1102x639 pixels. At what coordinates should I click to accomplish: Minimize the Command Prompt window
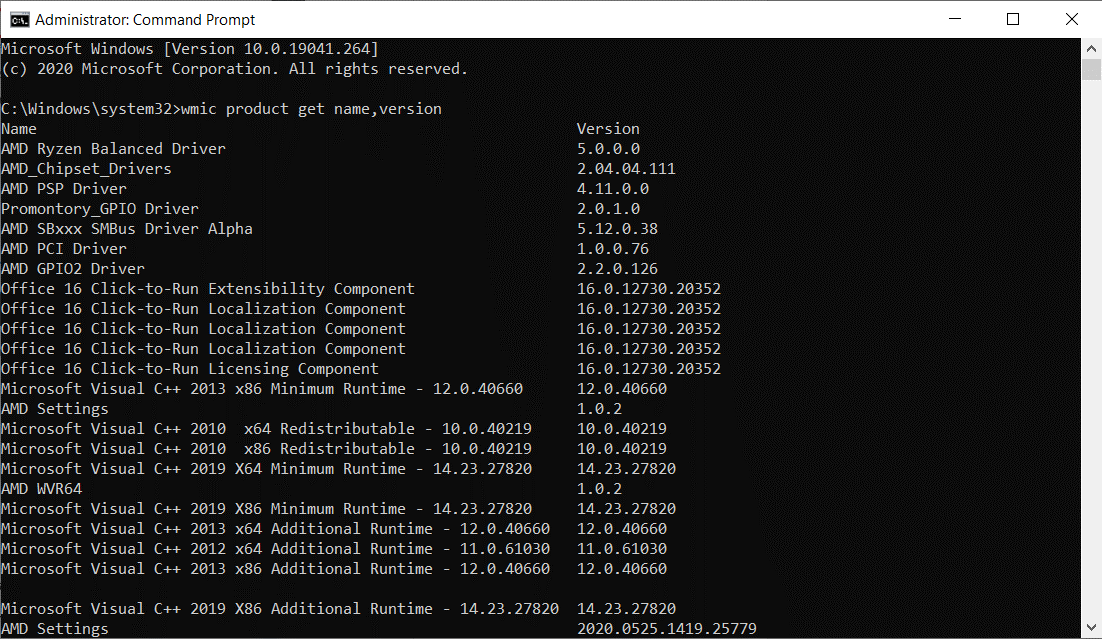[x=954, y=19]
